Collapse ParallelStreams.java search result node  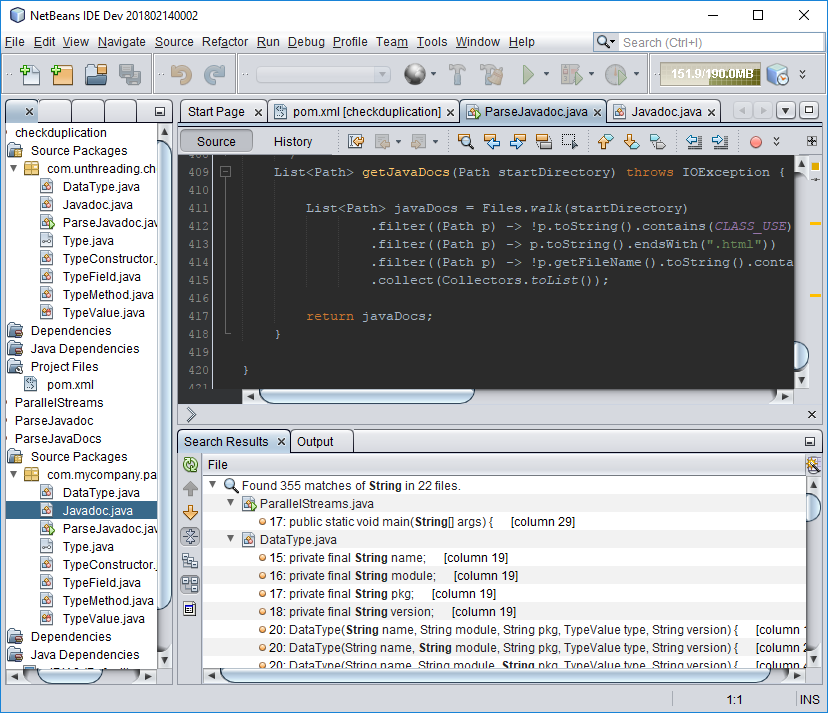pyautogui.click(x=230, y=503)
